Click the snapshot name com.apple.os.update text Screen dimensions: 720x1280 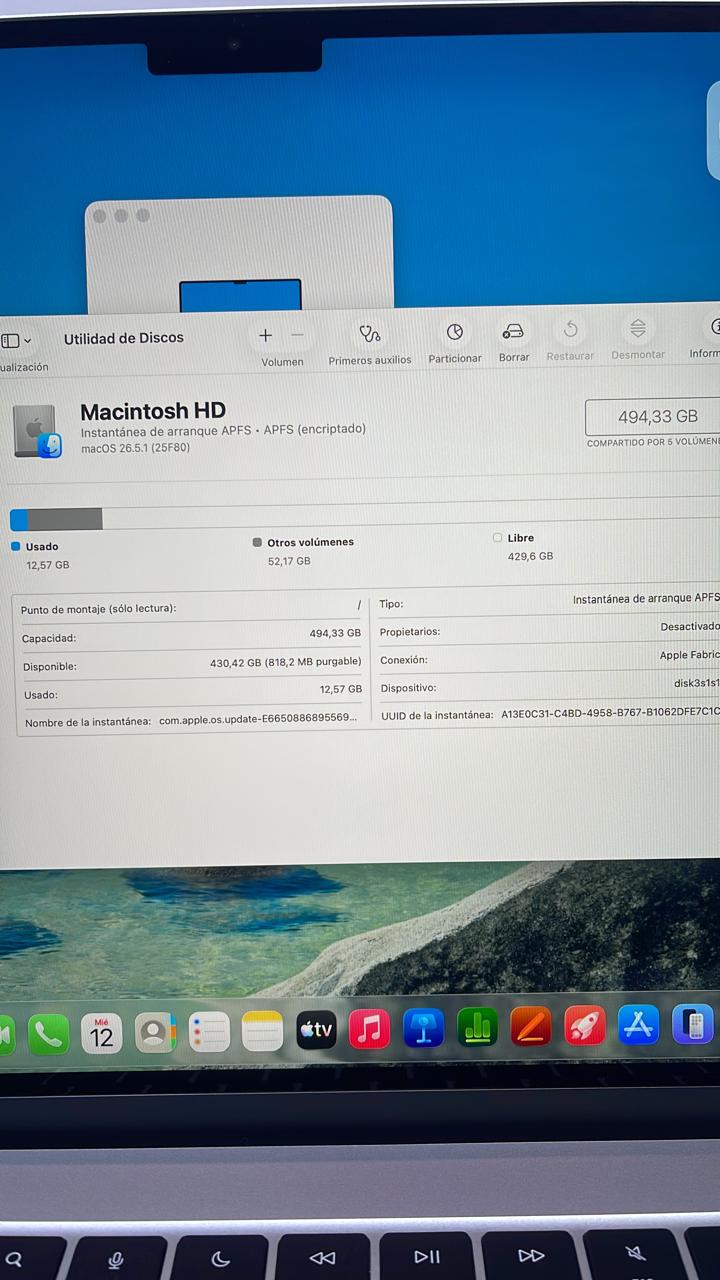[258, 719]
